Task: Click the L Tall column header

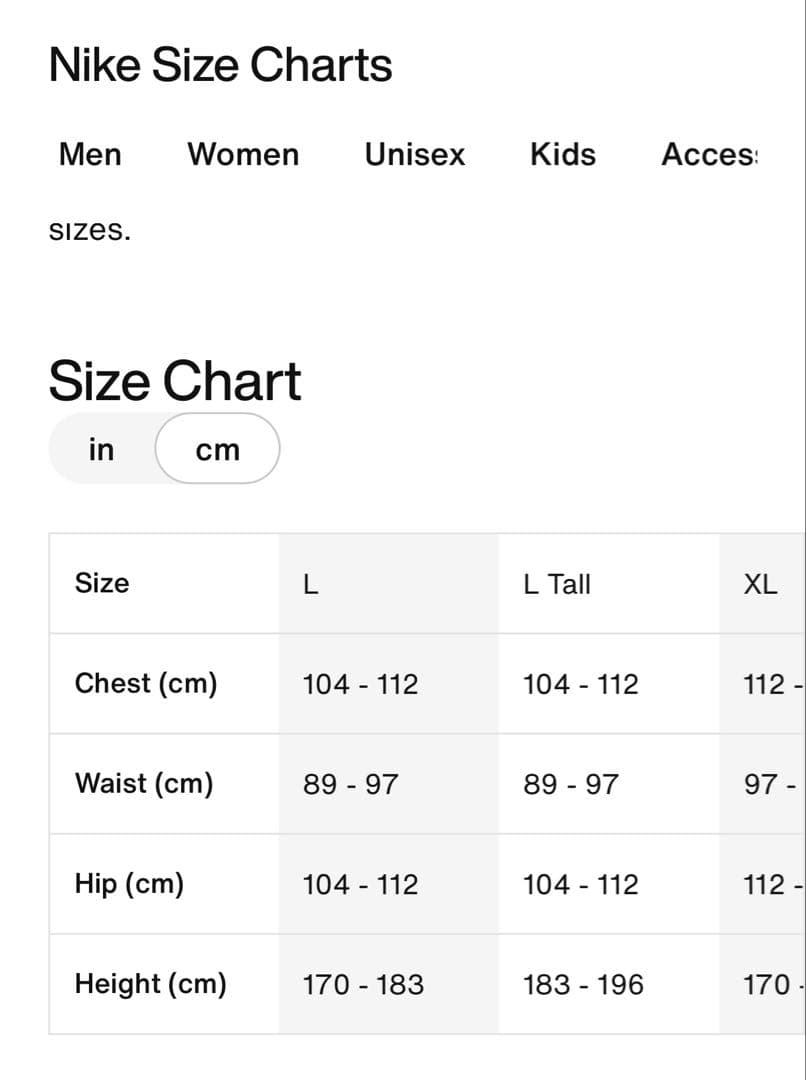Action: pyautogui.click(x=557, y=584)
